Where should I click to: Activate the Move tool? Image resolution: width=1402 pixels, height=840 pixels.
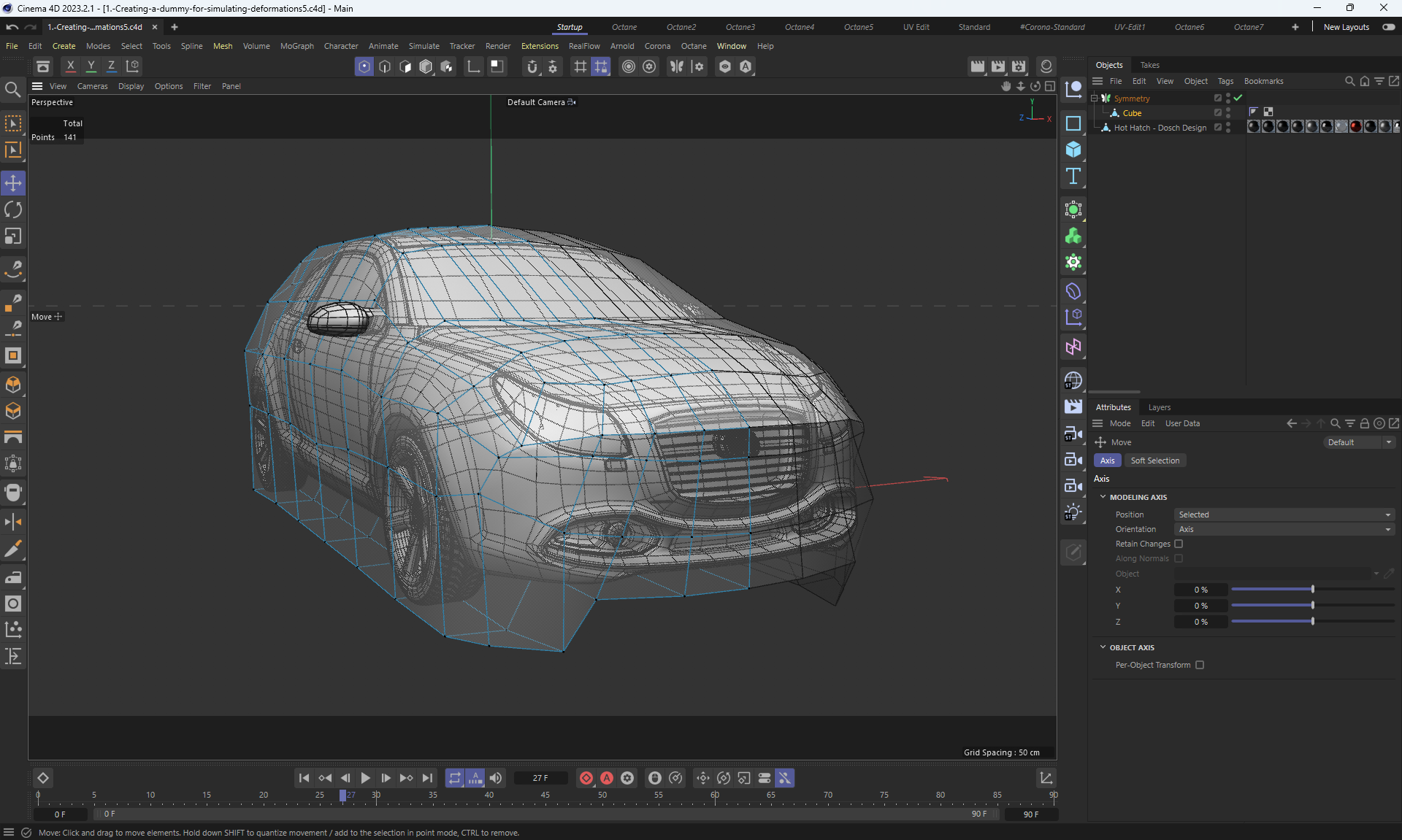pyautogui.click(x=13, y=183)
